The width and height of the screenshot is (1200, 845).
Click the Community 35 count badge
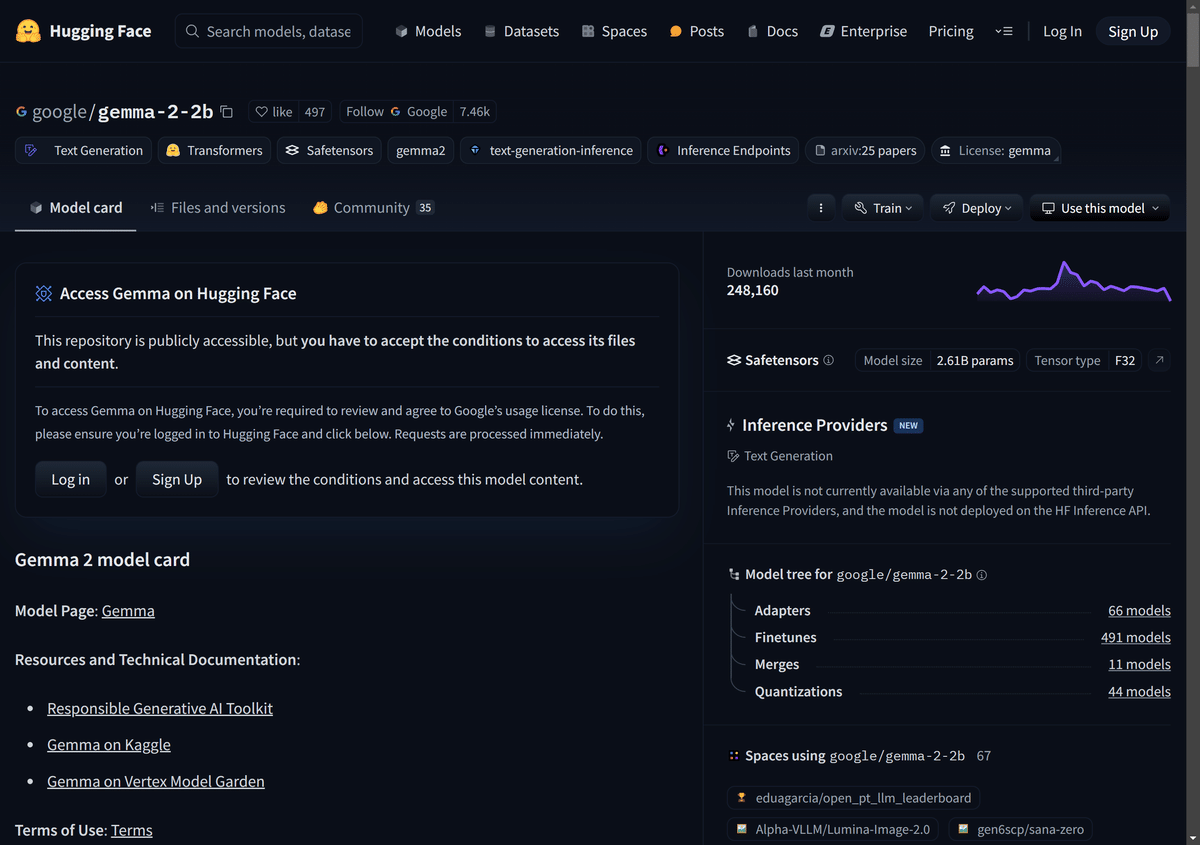425,208
